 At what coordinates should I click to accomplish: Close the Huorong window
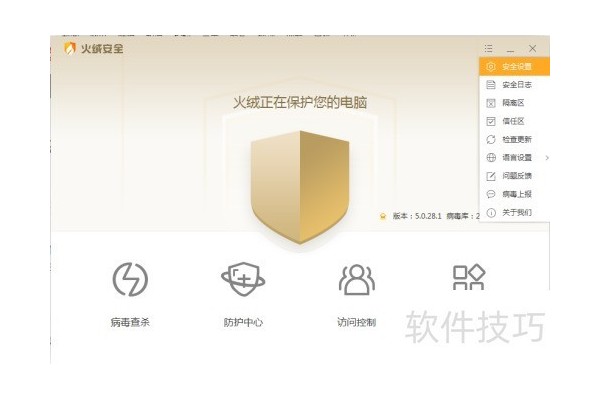click(532, 48)
